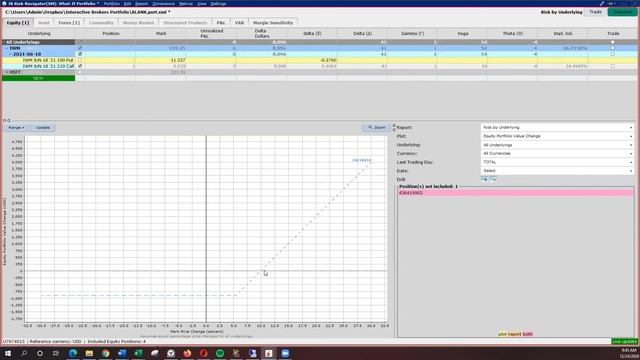The width and height of the screenshot is (640, 360).
Task: Open the Report dropdown showing Risk by Underlying
Action: 557,127
